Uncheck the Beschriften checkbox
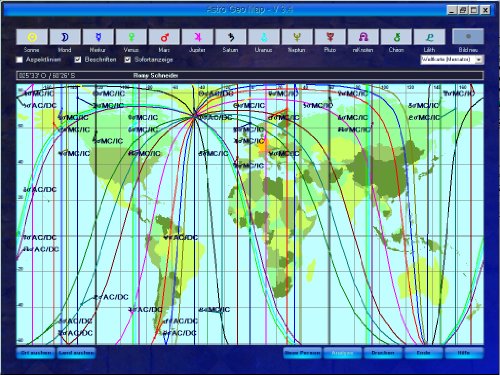 click(78, 60)
